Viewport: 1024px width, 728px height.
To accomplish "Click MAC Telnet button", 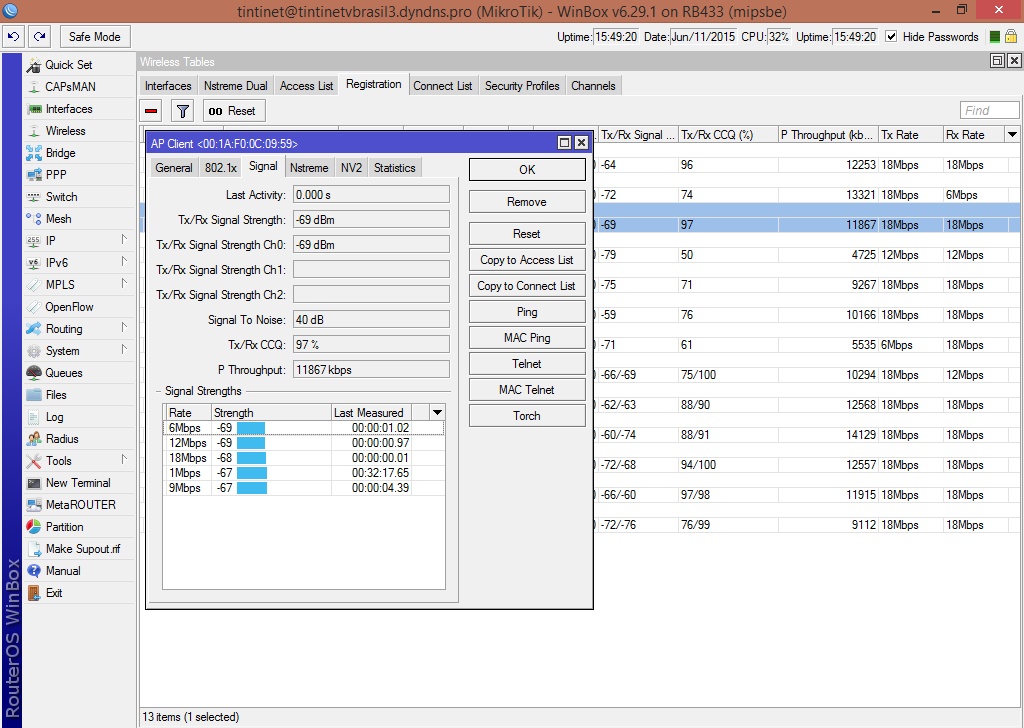I will point(527,390).
